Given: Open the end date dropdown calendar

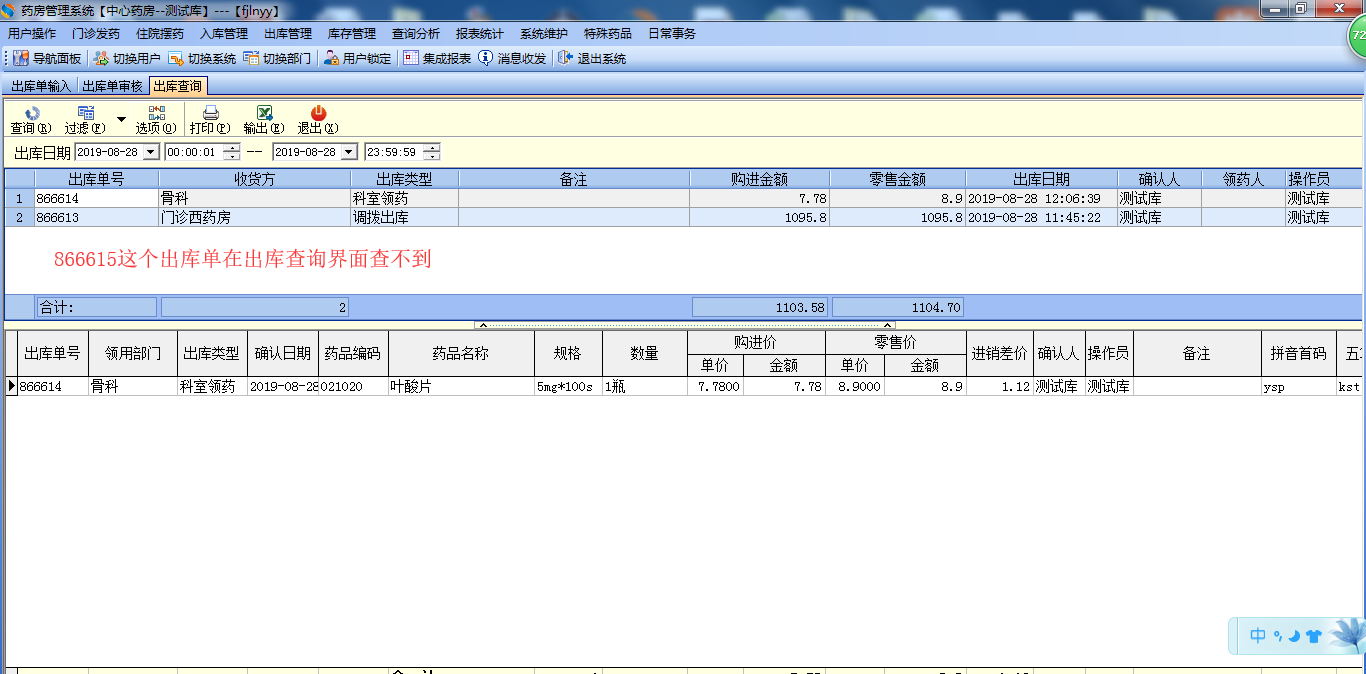Looking at the screenshot, I should click(349, 152).
